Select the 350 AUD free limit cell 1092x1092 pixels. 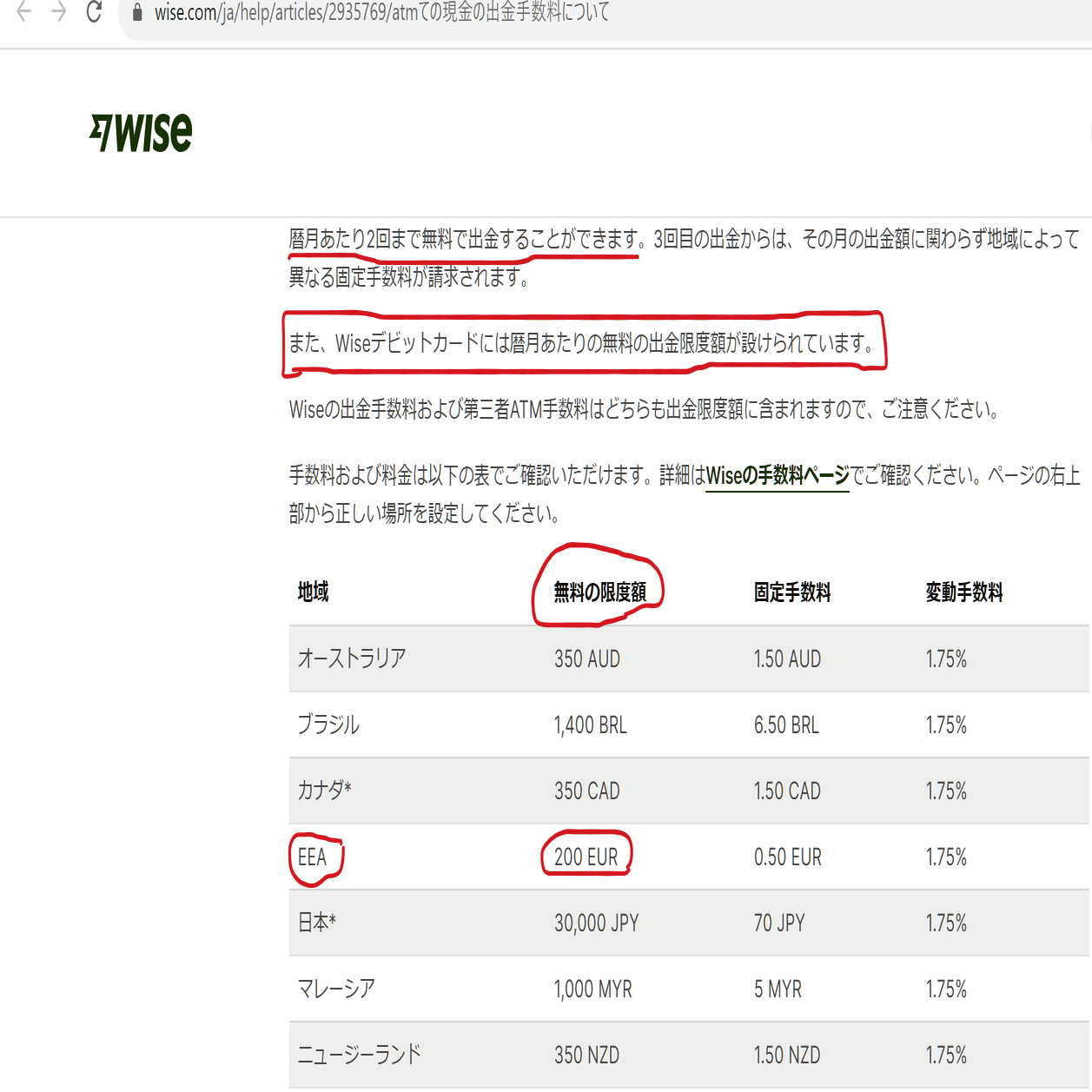587,659
